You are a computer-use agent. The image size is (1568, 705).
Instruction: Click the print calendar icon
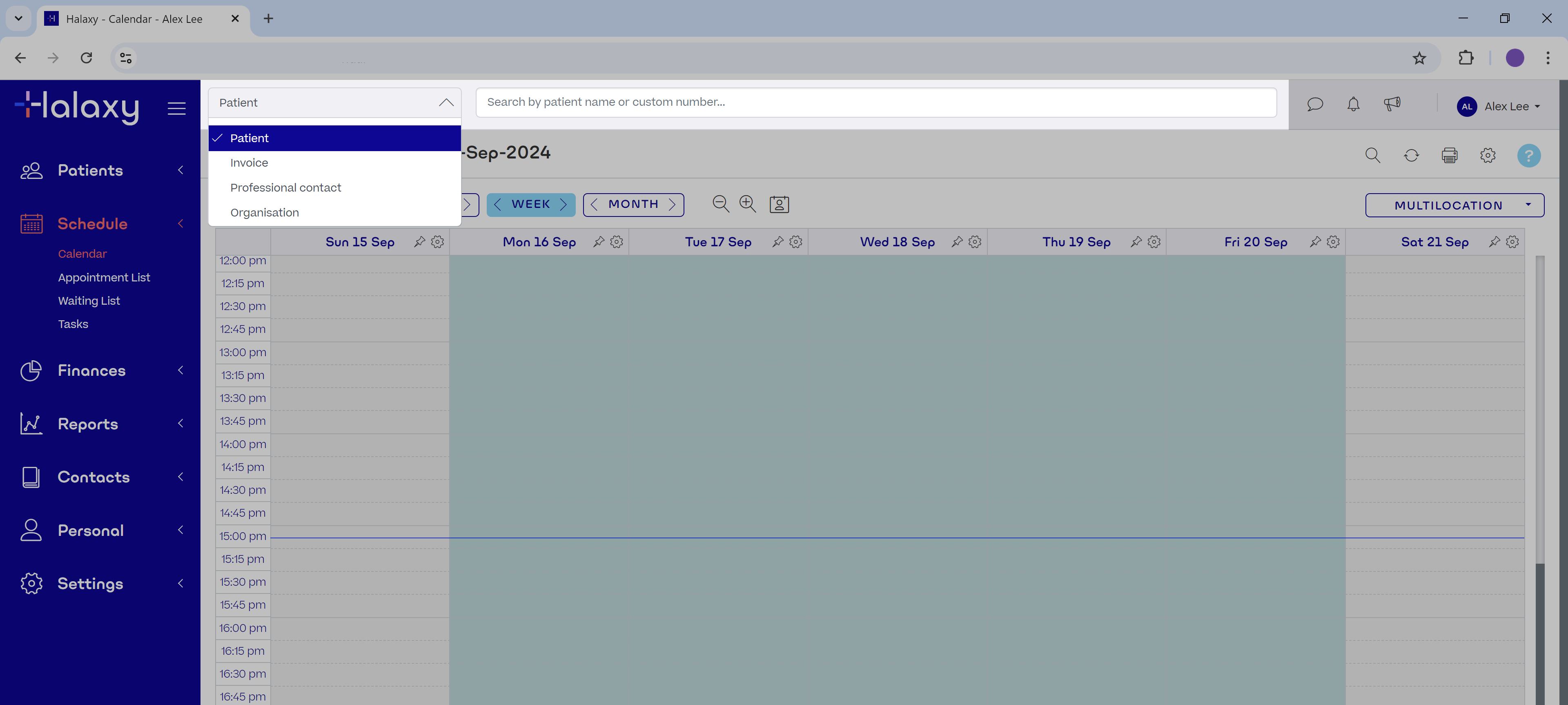click(1449, 155)
